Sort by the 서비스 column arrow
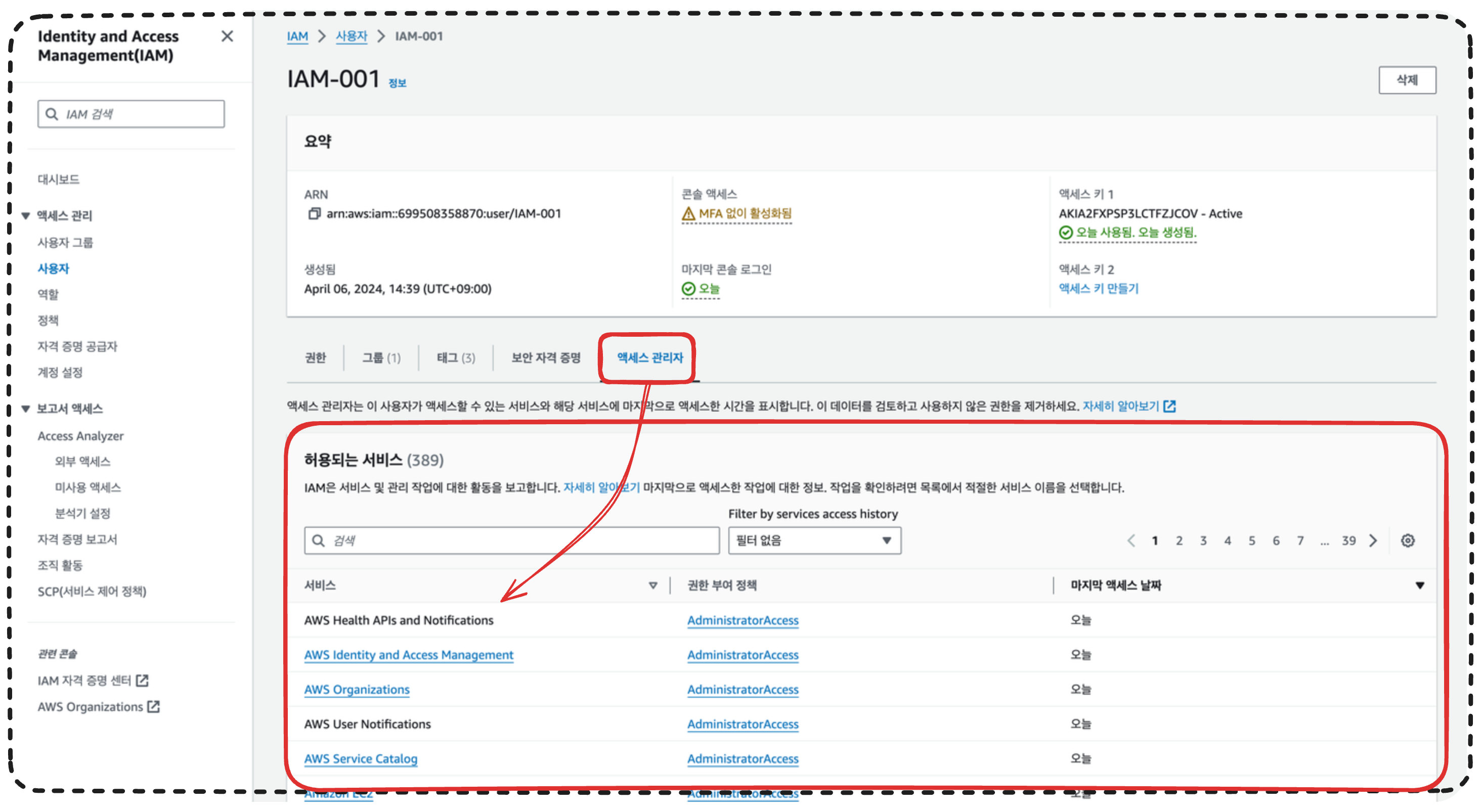This screenshot has height=812, width=1480. pyautogui.click(x=652, y=585)
